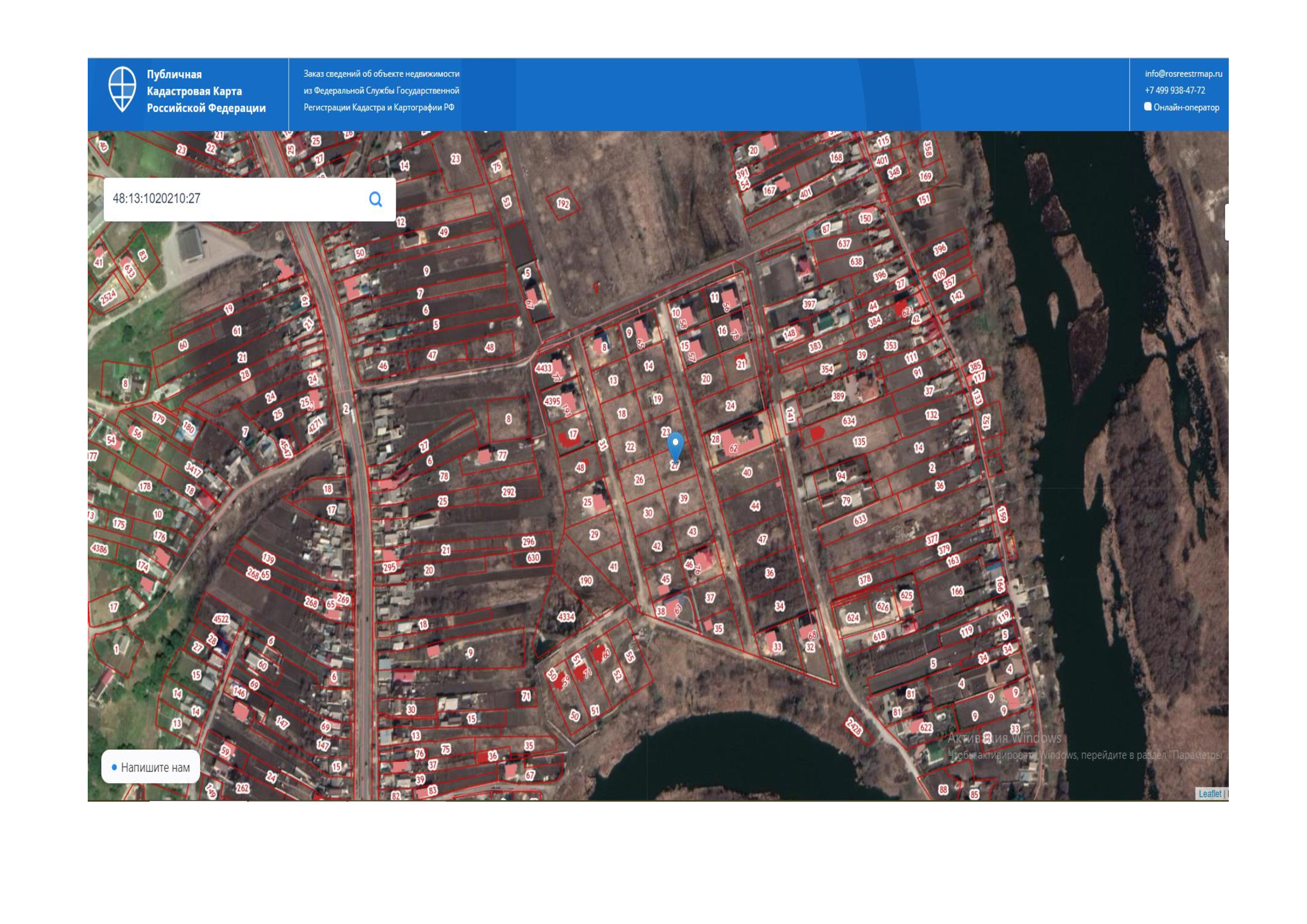
Task: Select parcel label 167
Action: coord(769,190)
